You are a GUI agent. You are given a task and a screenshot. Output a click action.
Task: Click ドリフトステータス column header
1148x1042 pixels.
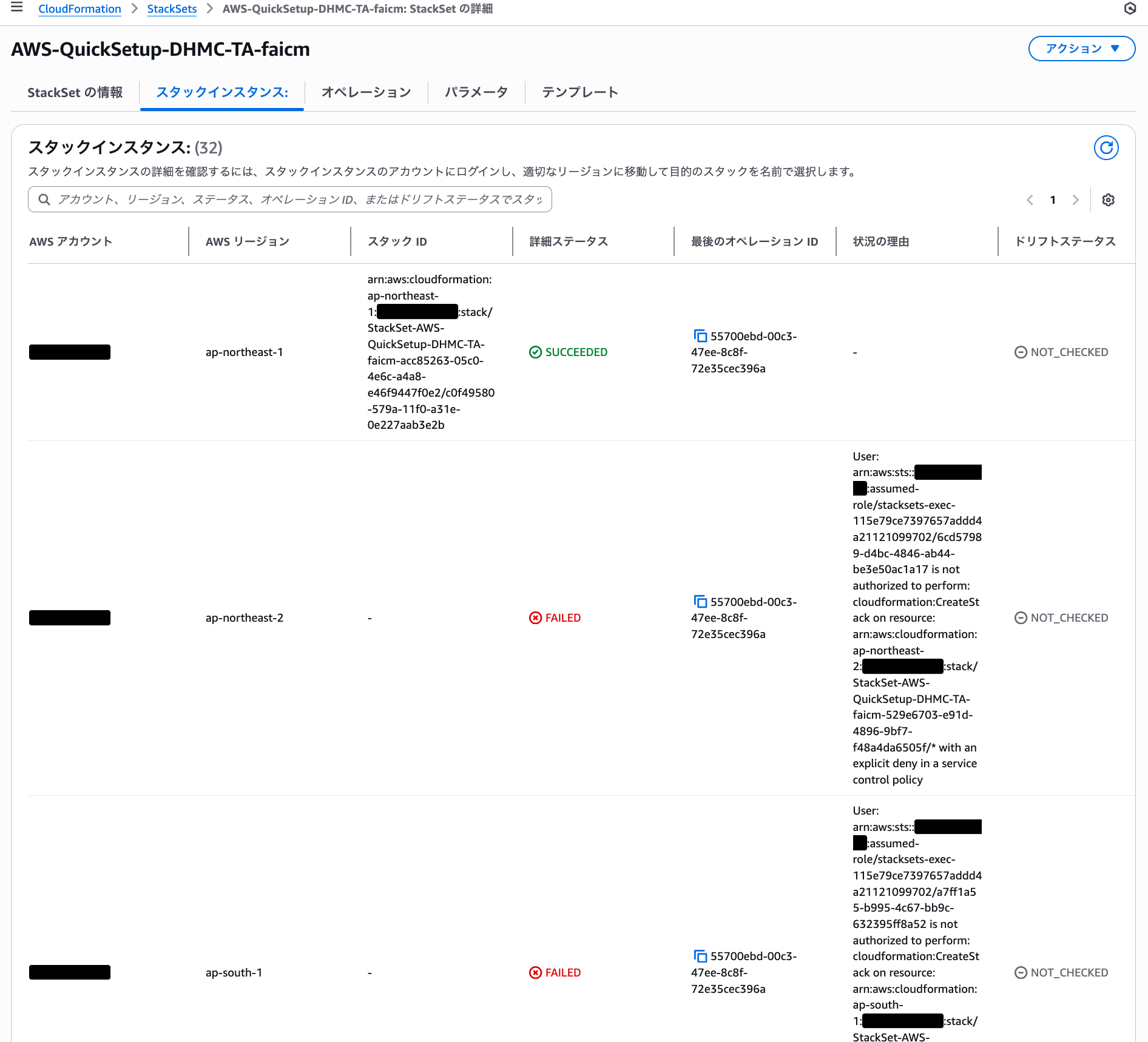coord(1065,241)
